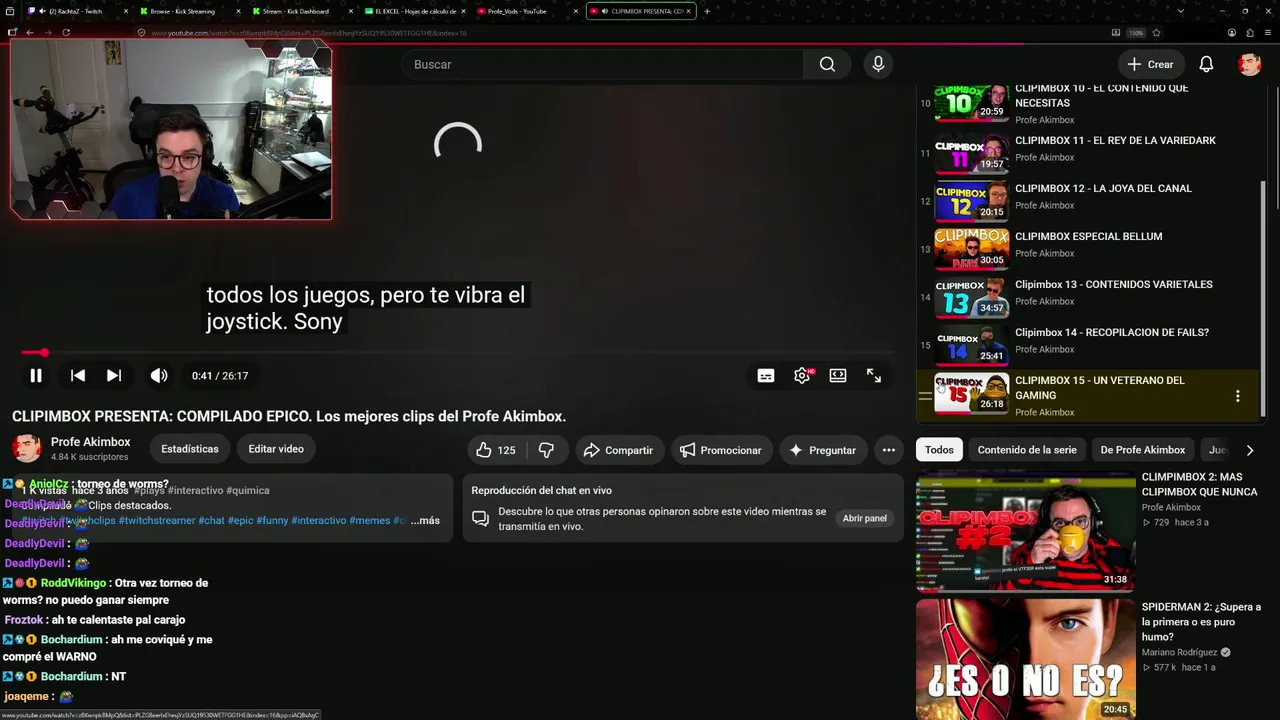The image size is (1280, 720).
Task: Open options menu for CLIPIMBOX 15 playlist item
Action: 1237,396
